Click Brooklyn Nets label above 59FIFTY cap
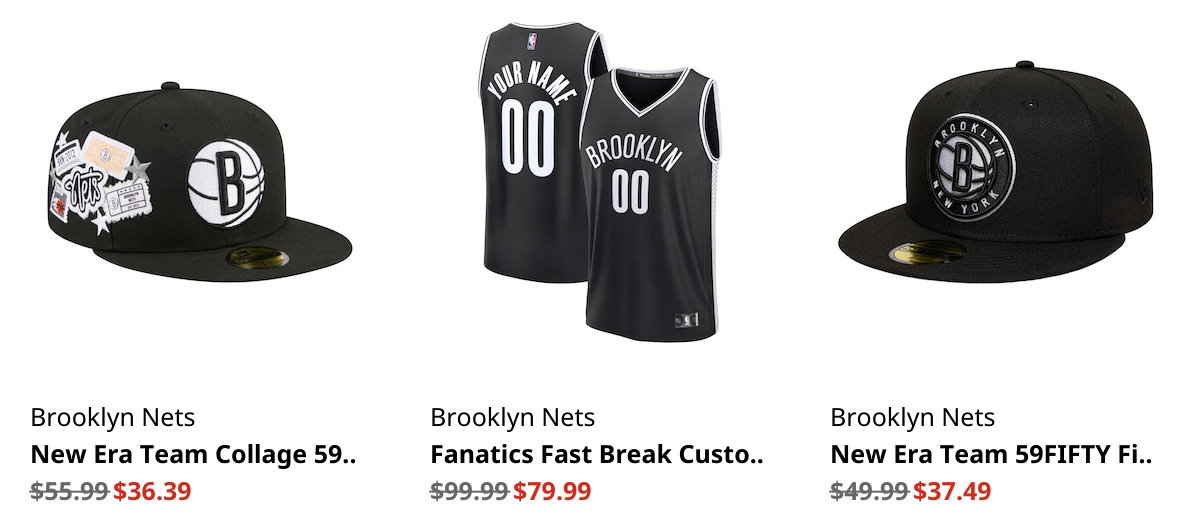This screenshot has width=1200, height=530. (x=913, y=417)
